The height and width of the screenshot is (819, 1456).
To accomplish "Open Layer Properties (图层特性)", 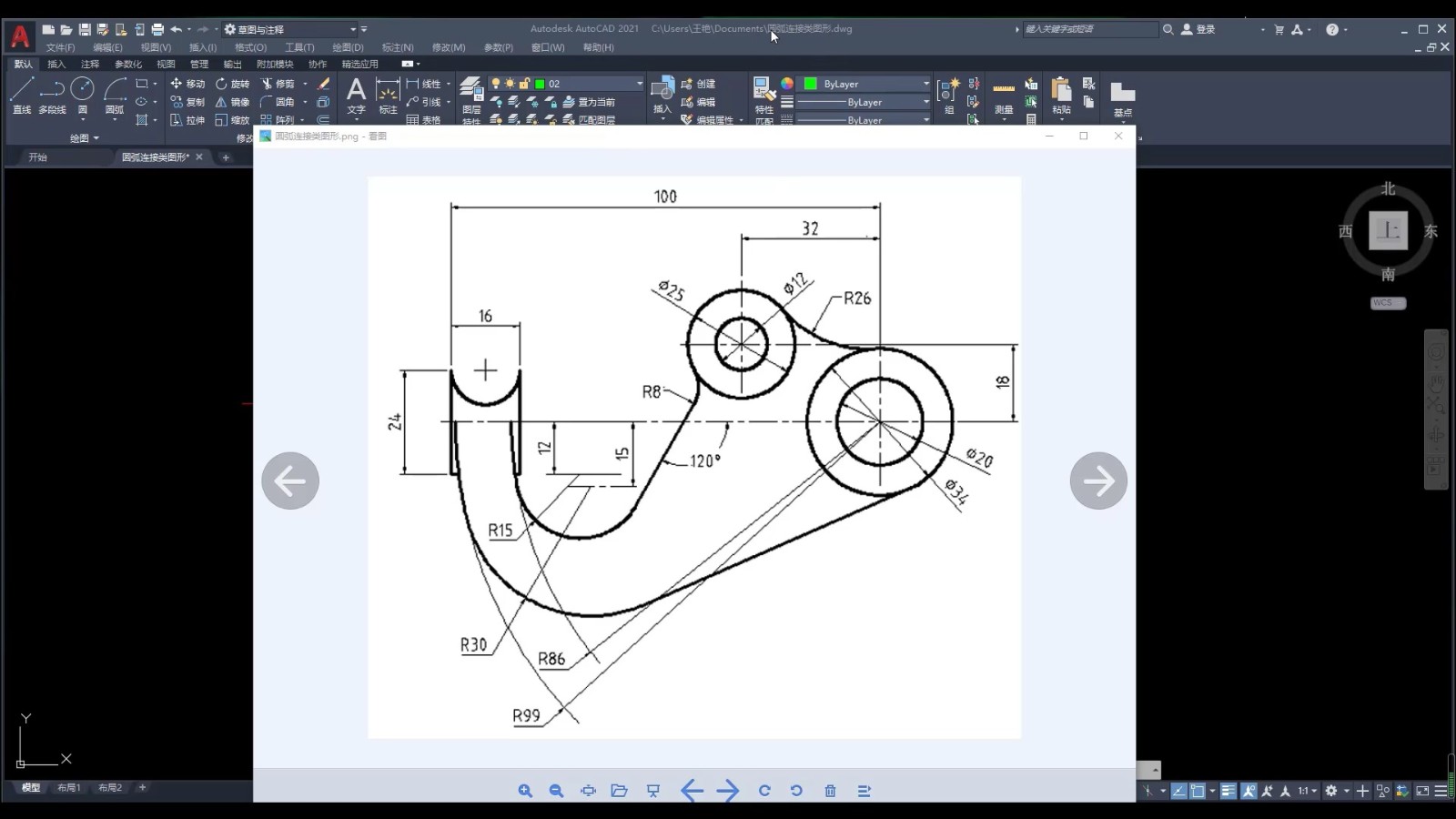I will coord(470,98).
